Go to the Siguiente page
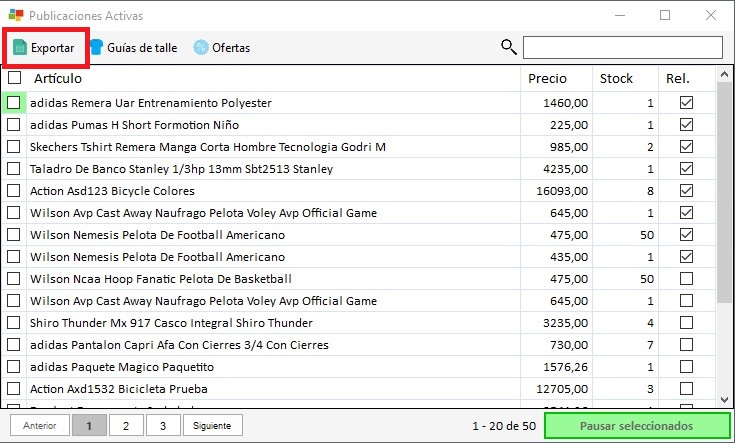Screen dimensions: 735x443 point(212,425)
